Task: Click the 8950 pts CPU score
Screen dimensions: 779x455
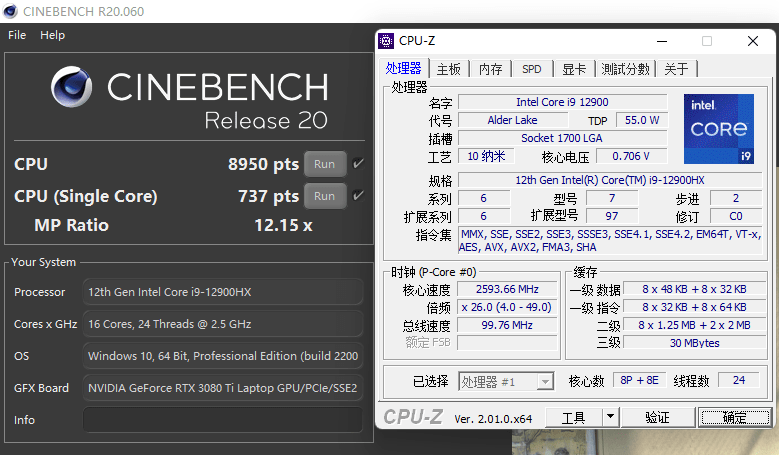Action: point(263,164)
